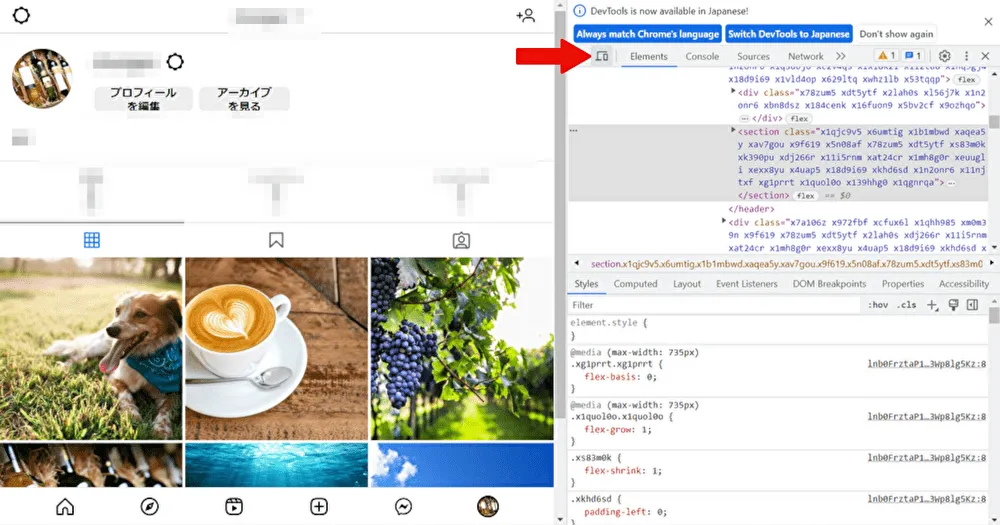1000x525 pixels.
Task: Click the padding-left: 0 declaration
Action: pyautogui.click(x=625, y=512)
